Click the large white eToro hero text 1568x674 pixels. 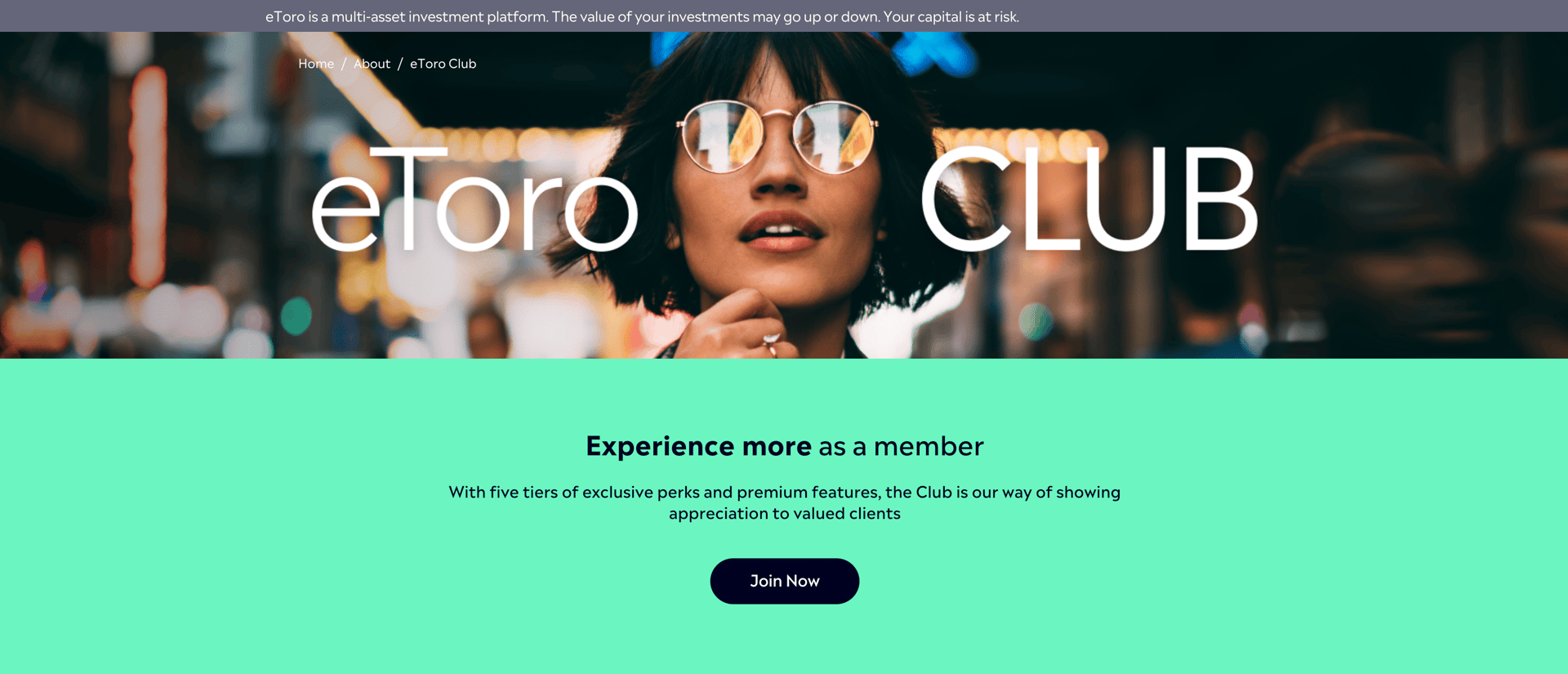474,200
